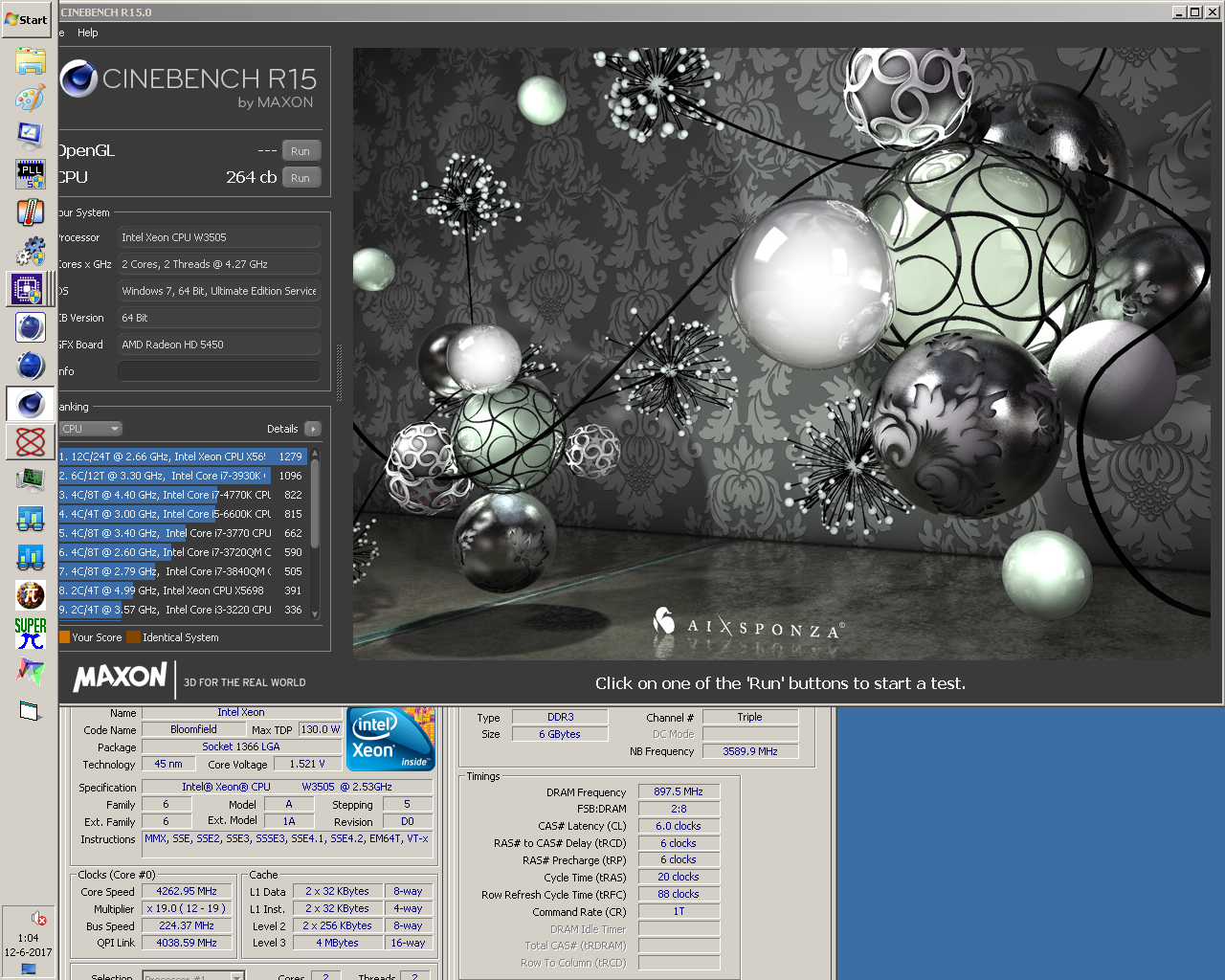Click the Cinebench sphere logo in header

point(78,78)
